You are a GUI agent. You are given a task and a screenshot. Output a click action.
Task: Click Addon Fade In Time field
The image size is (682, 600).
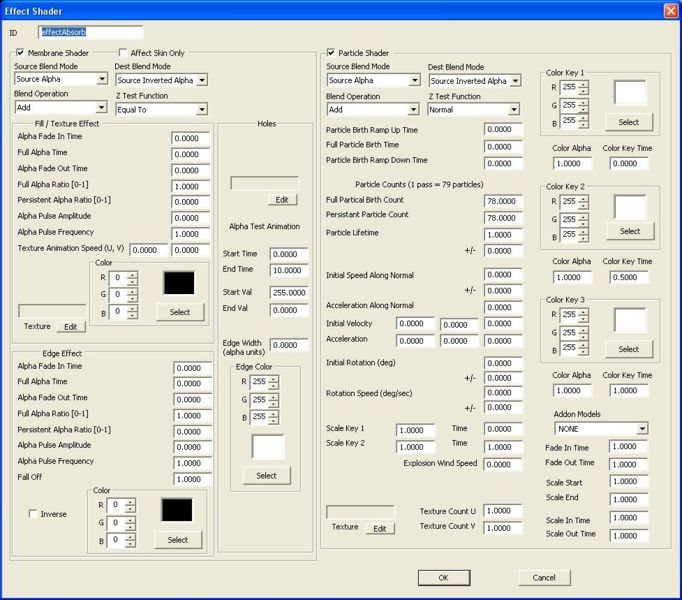pyautogui.click(x=629, y=446)
